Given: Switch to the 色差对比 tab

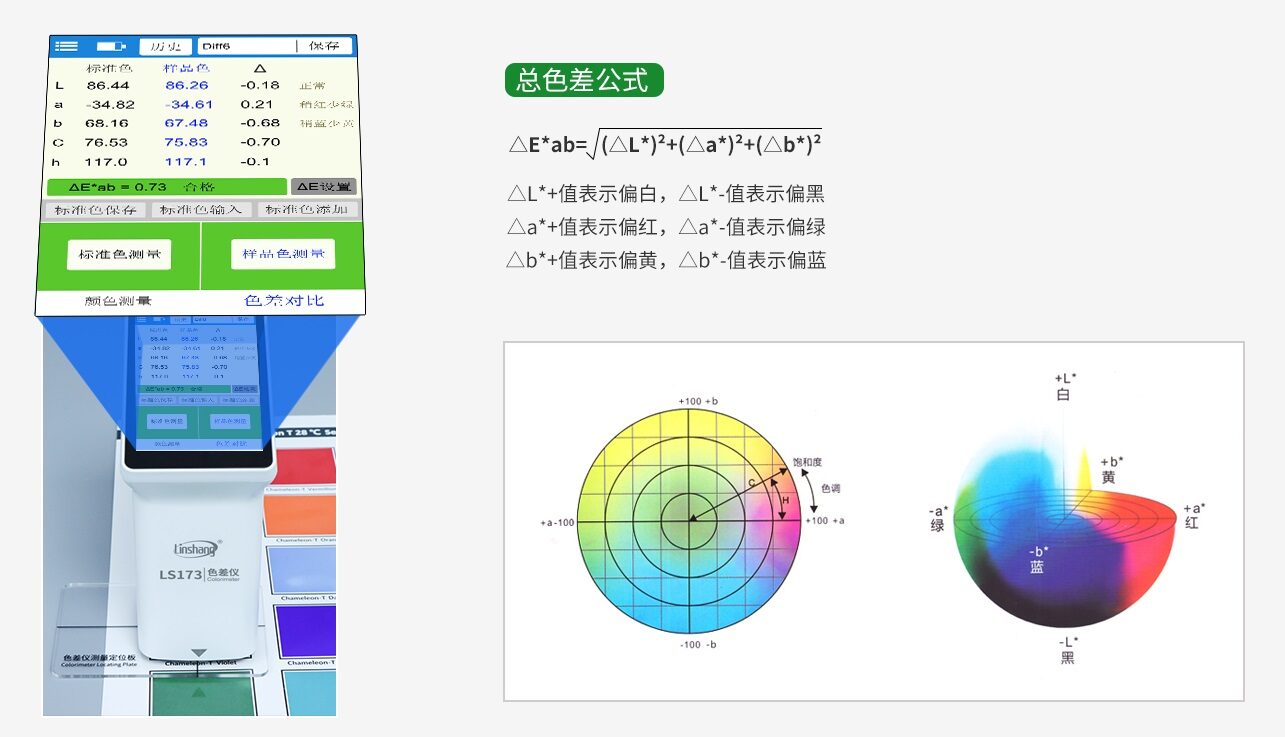Looking at the screenshot, I should (x=284, y=301).
